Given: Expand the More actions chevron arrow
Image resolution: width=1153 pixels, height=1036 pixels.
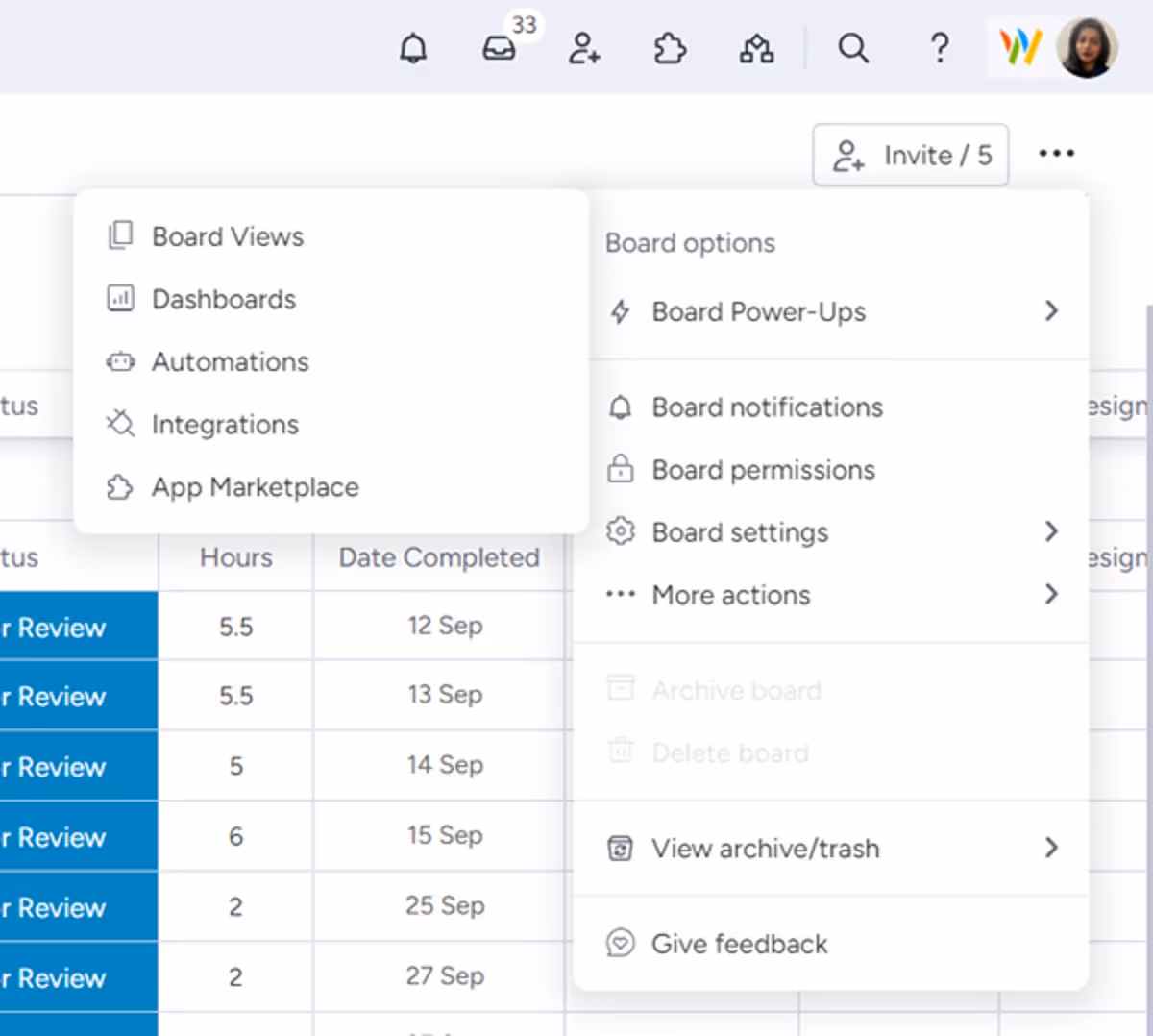Looking at the screenshot, I should click(x=1051, y=594).
